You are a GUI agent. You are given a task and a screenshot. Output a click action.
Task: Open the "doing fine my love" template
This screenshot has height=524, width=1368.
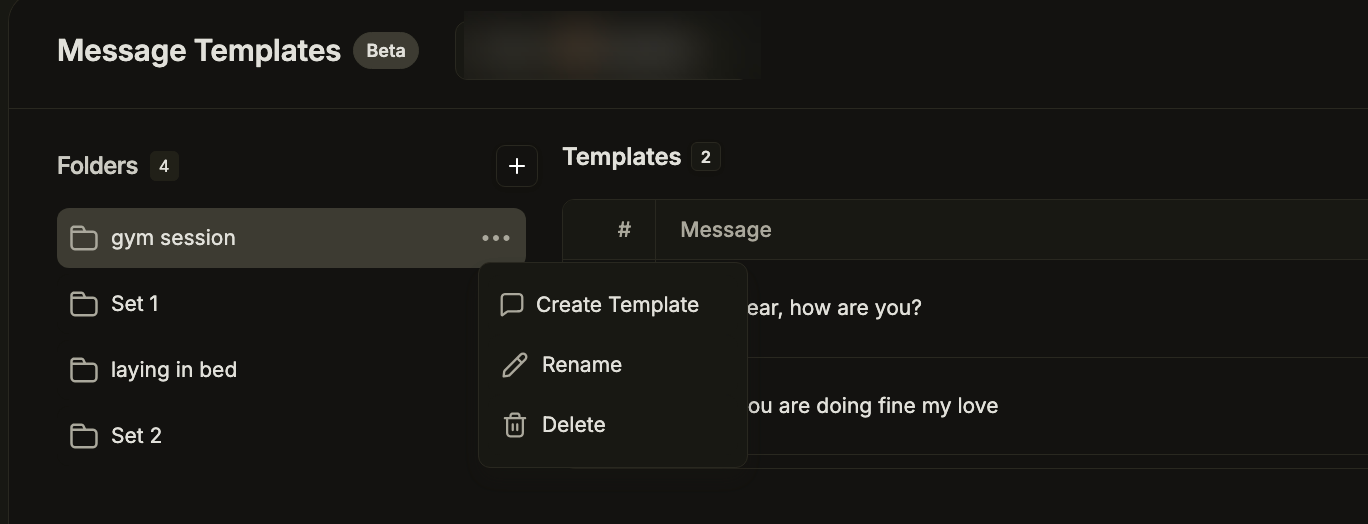[x=872, y=406]
